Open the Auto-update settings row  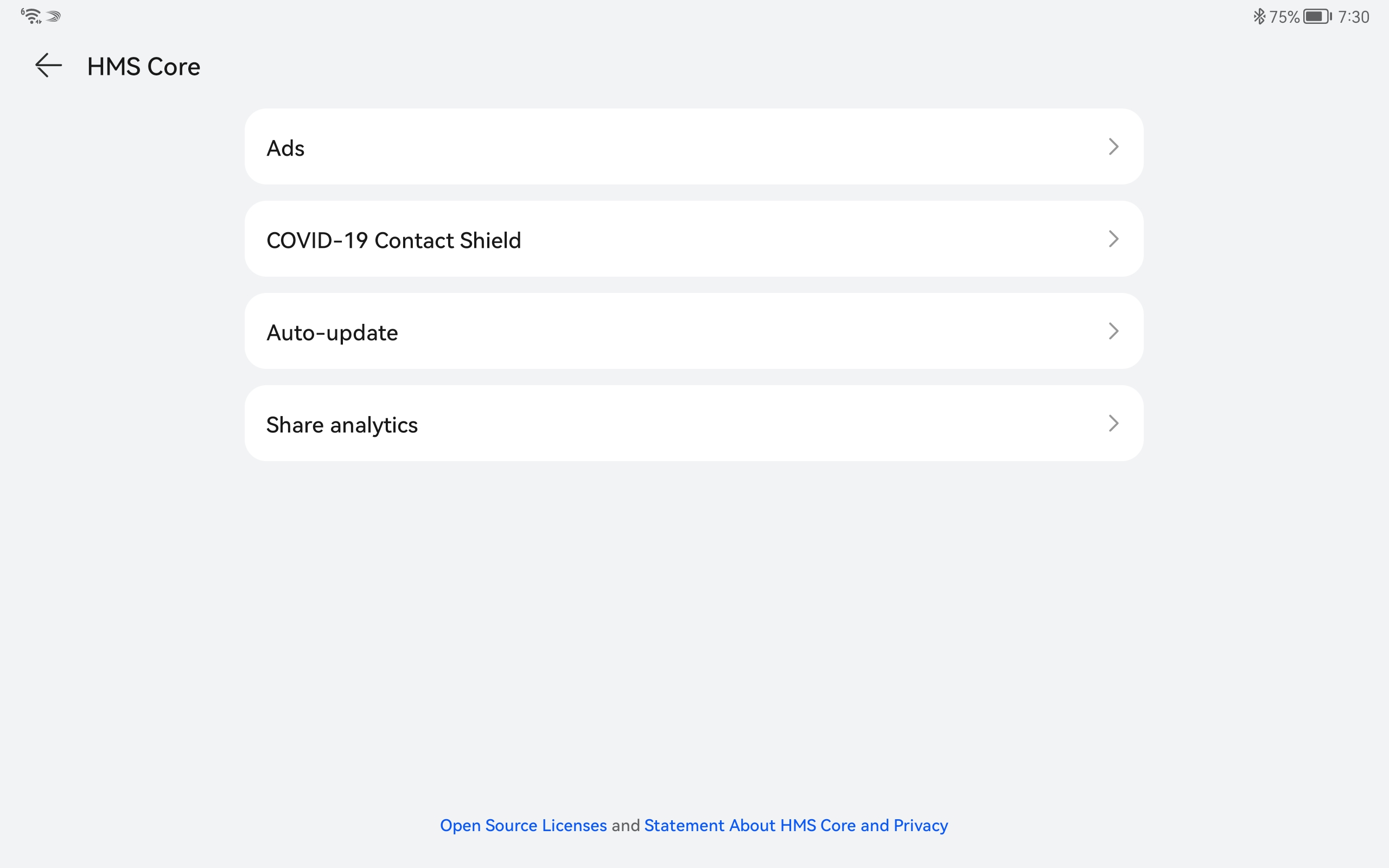[693, 331]
